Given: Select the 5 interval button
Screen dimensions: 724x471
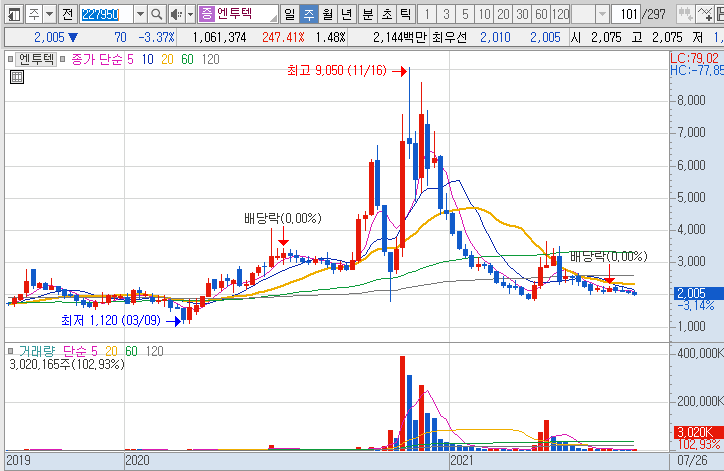Looking at the screenshot, I should pyautogui.click(x=465, y=14).
